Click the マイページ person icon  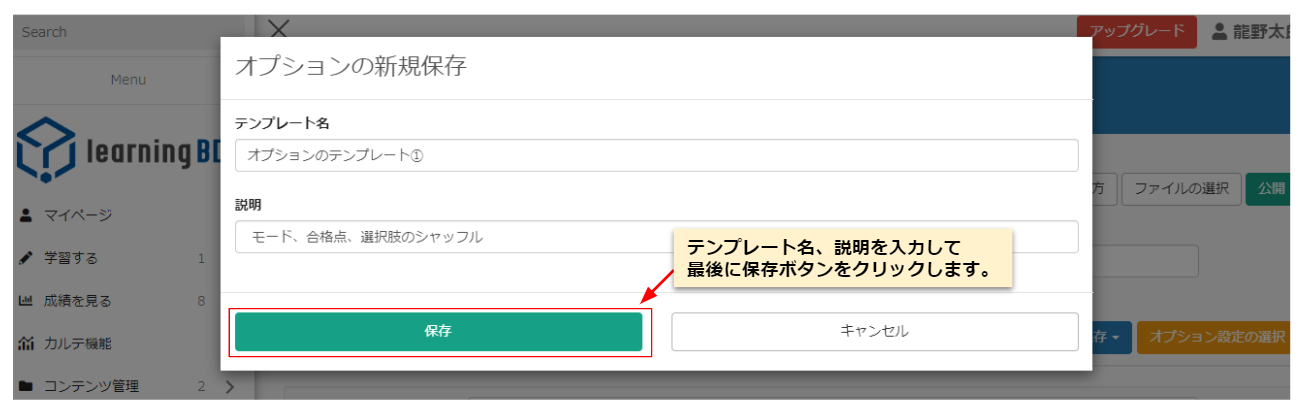26,215
